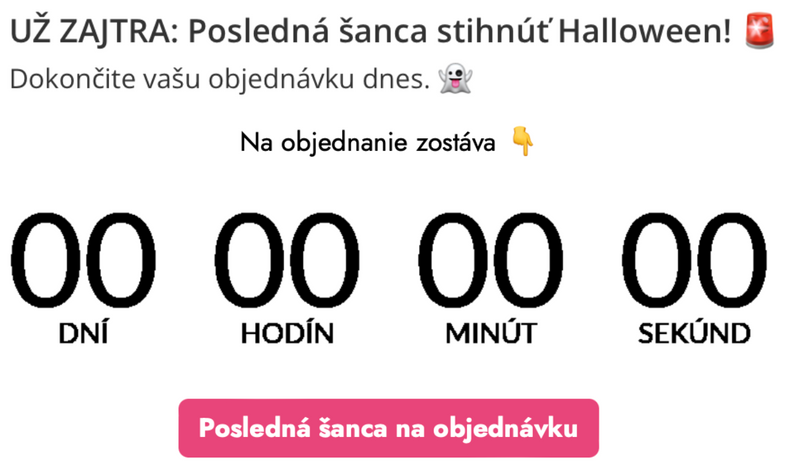Screen dimensions: 799x469
Task: Click the minutes countdown number
Action: tap(491, 259)
